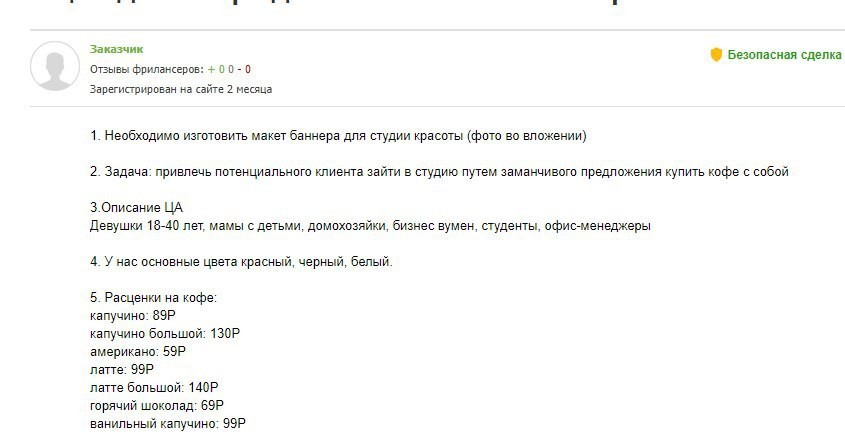Click the line starting Девушки 18-40 лет
This screenshot has width=845, height=442.
pyautogui.click(x=370, y=226)
